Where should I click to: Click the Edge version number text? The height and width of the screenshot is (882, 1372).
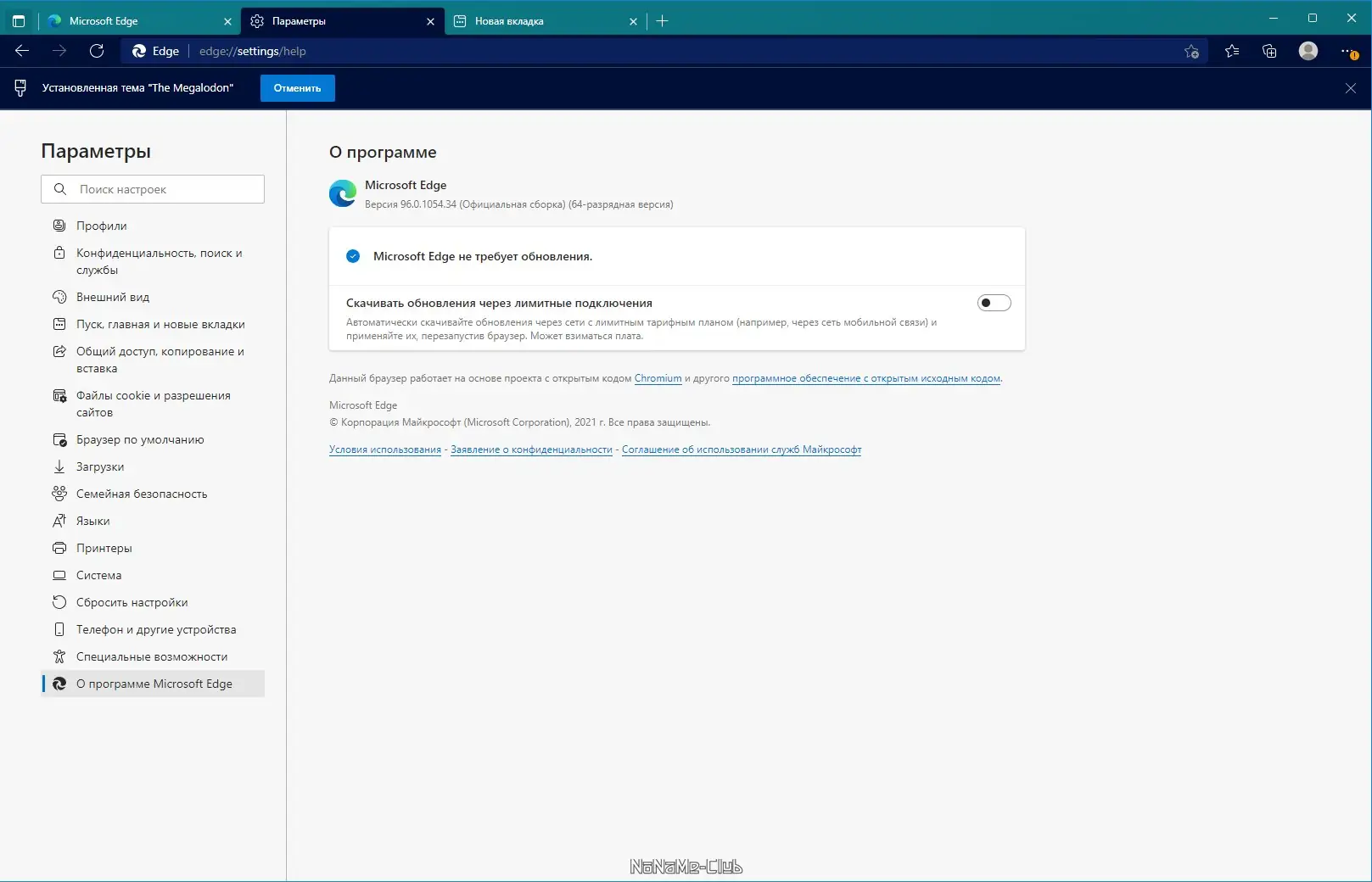click(519, 204)
